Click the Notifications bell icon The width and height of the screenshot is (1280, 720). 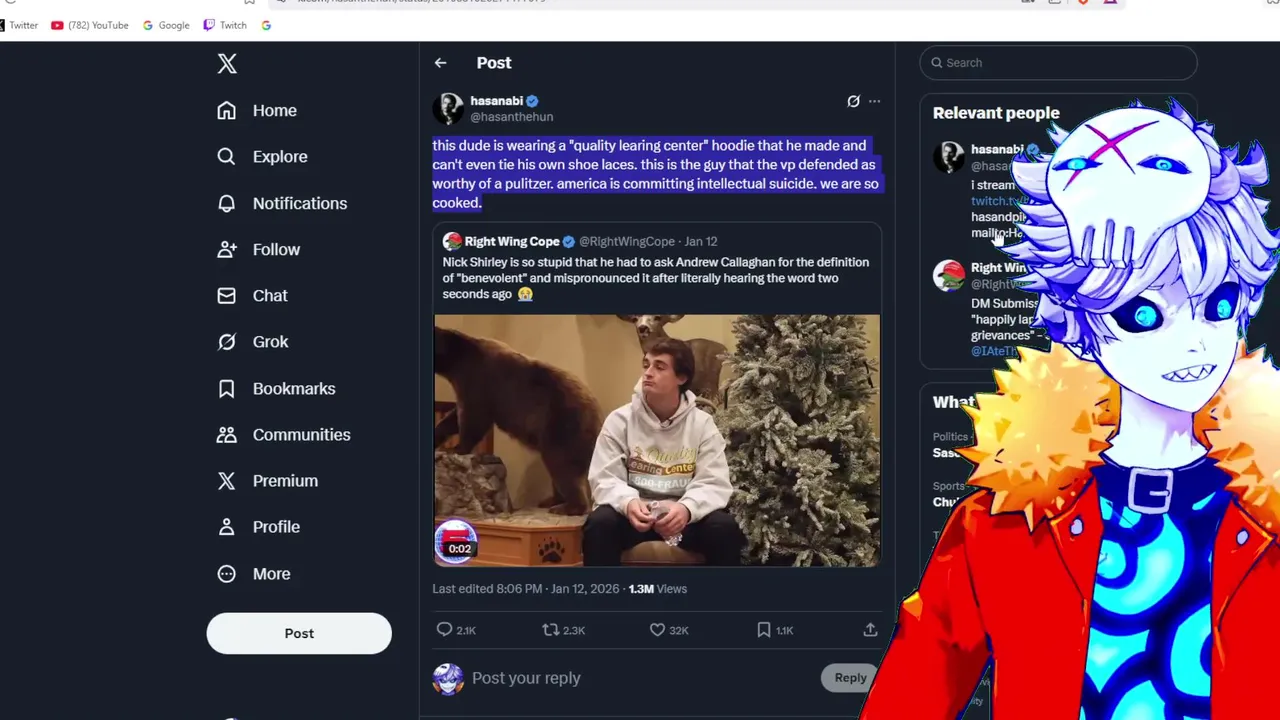tap(227, 203)
